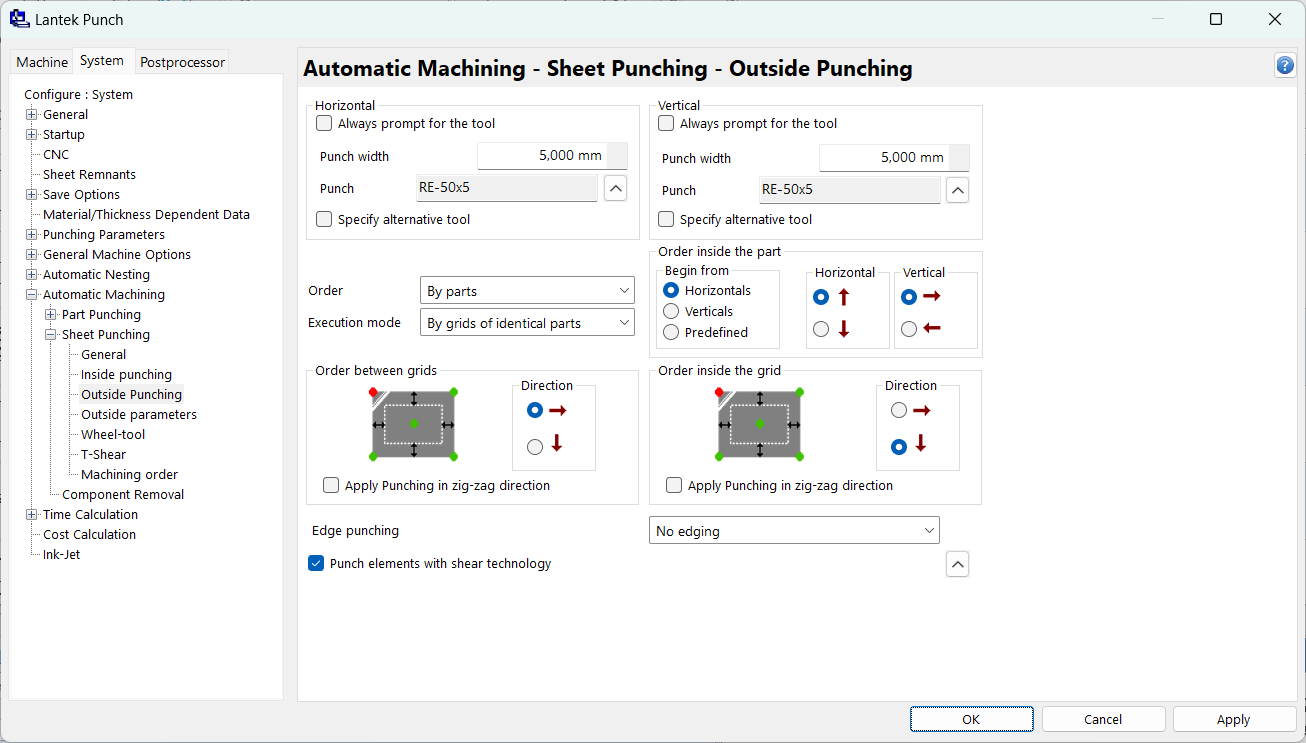
Task: Open the Execution mode dropdown
Action: coord(527,323)
